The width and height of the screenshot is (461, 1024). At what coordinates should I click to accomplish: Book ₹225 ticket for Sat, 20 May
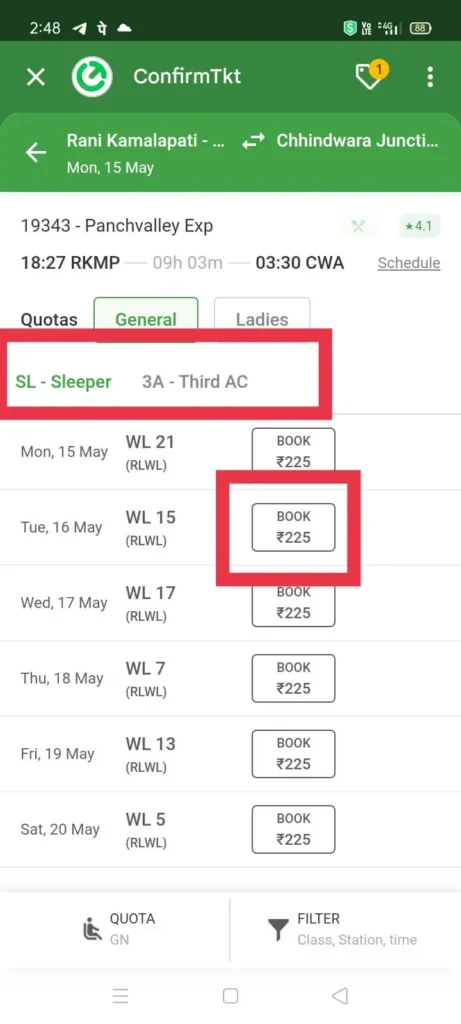click(x=294, y=829)
